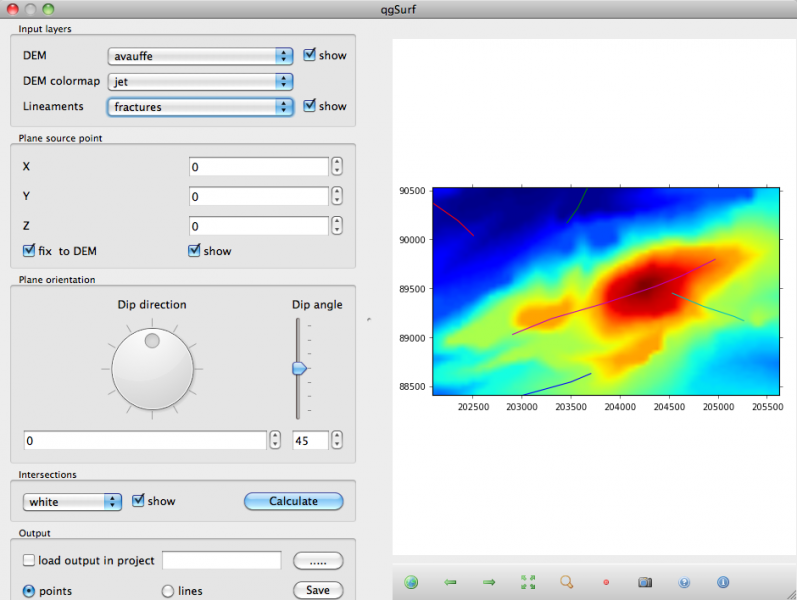Screen dimensions: 797x600
Task: Toggle the Lineaments show checkbox
Action: click(x=310, y=106)
